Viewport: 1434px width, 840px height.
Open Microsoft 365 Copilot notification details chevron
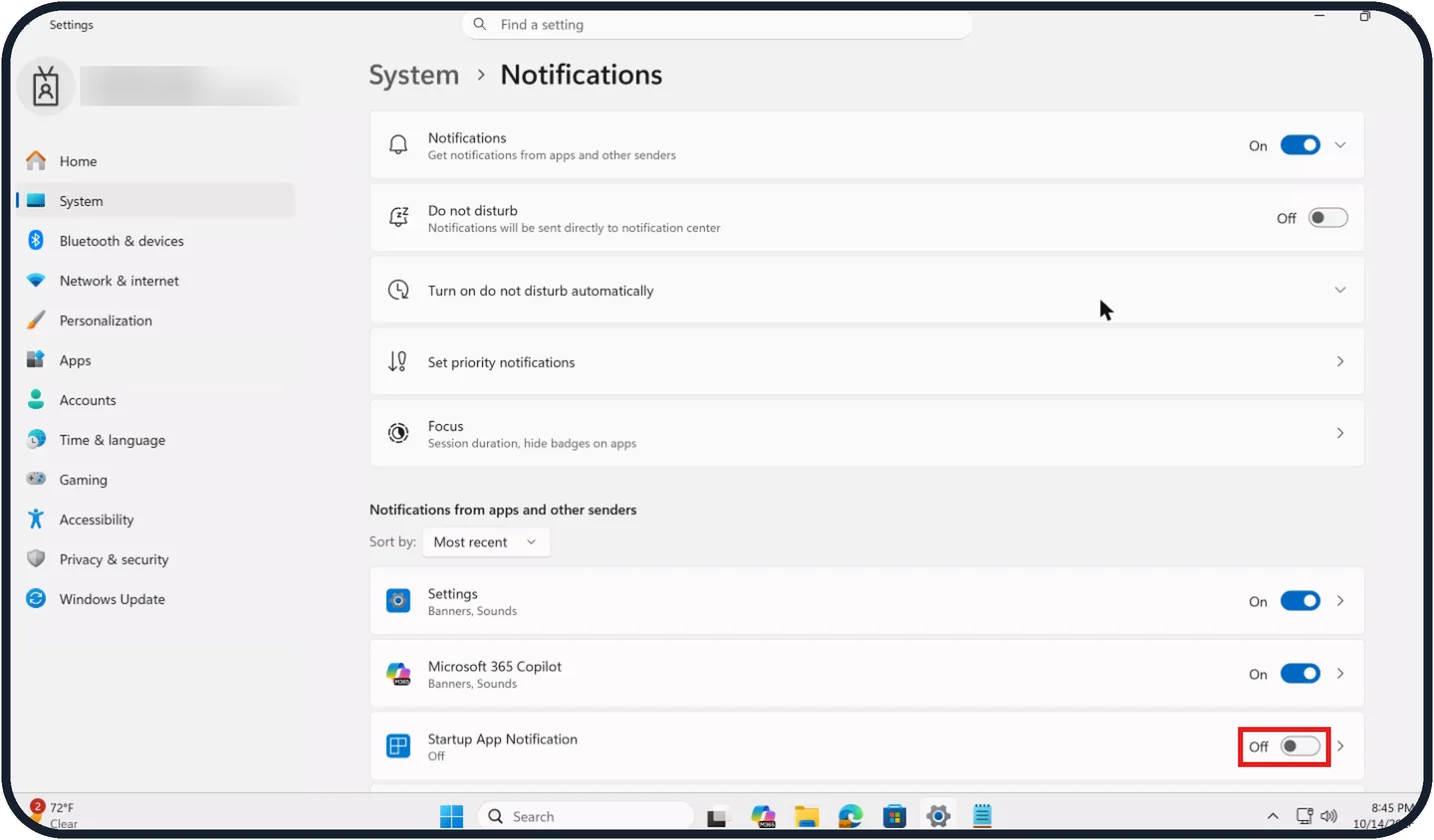click(1341, 674)
